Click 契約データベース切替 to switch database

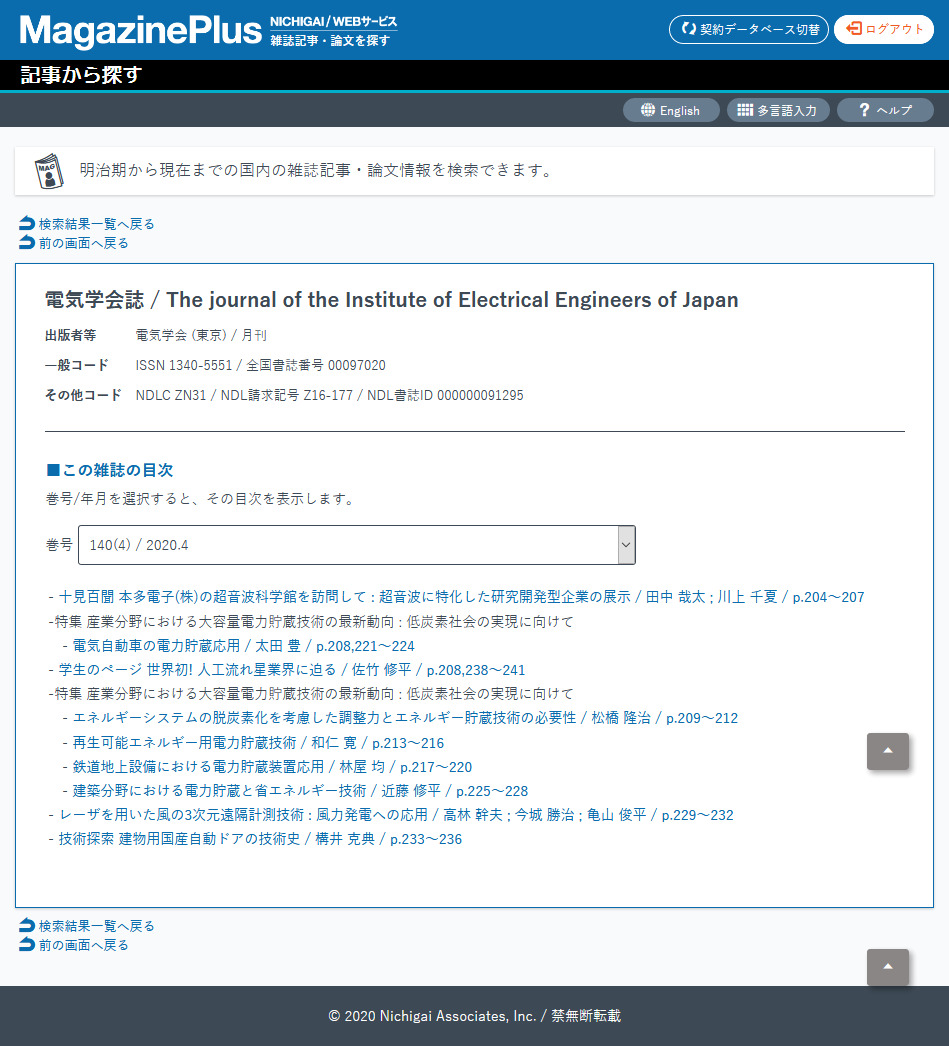coord(748,30)
